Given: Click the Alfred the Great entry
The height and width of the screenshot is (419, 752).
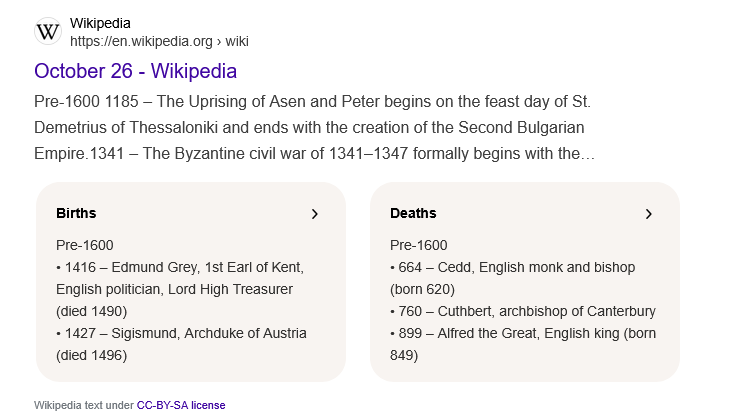Looking at the screenshot, I should coord(520,333).
